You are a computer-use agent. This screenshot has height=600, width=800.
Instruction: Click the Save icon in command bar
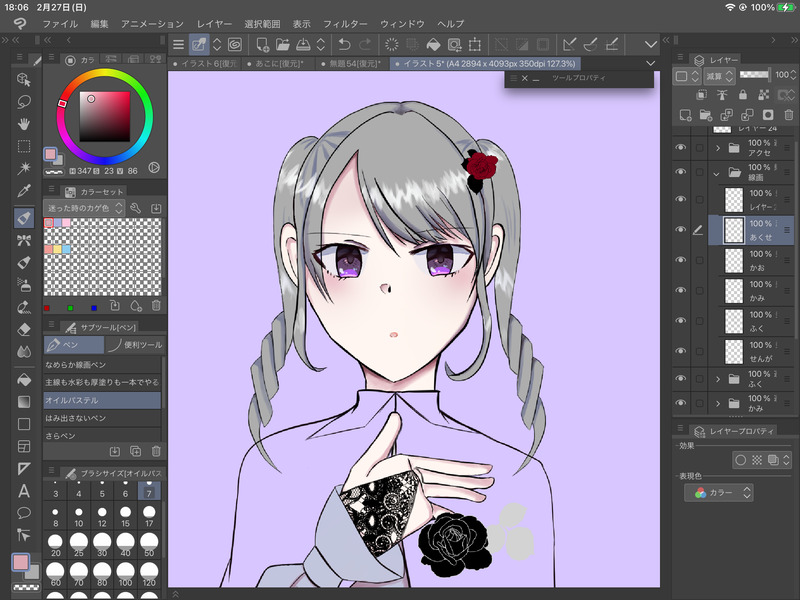click(x=303, y=45)
